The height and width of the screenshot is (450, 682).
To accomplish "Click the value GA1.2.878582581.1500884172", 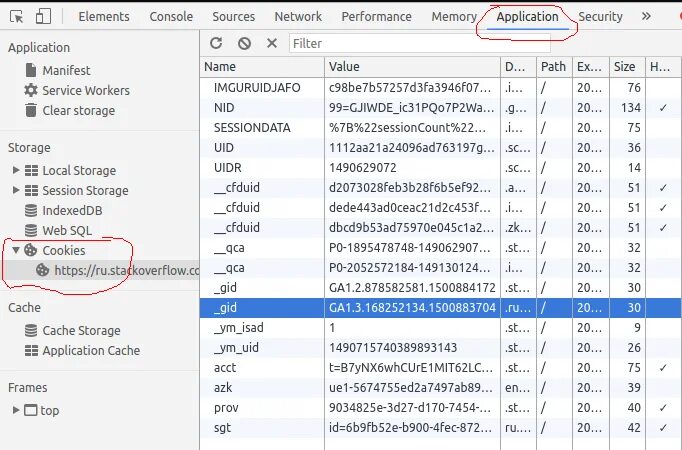I will coord(412,288).
